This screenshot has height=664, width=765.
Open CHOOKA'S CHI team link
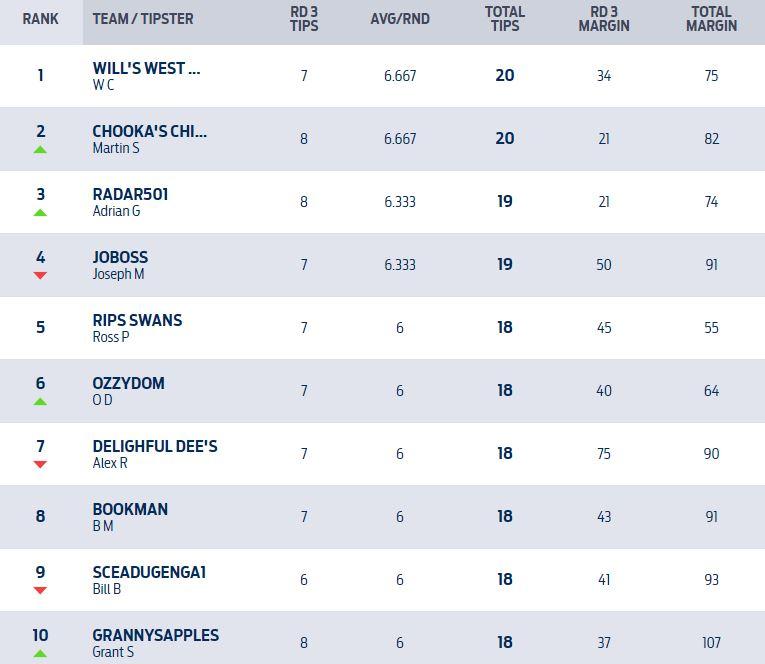(150, 132)
